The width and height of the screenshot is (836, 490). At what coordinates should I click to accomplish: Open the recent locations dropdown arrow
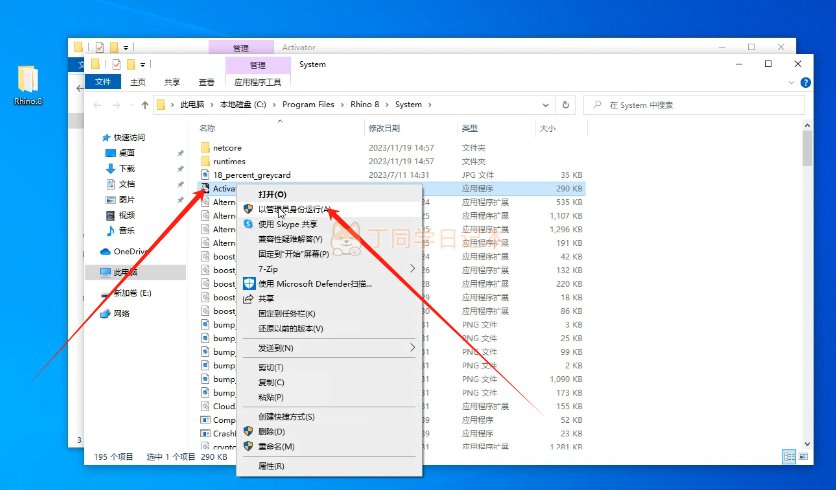(x=132, y=105)
